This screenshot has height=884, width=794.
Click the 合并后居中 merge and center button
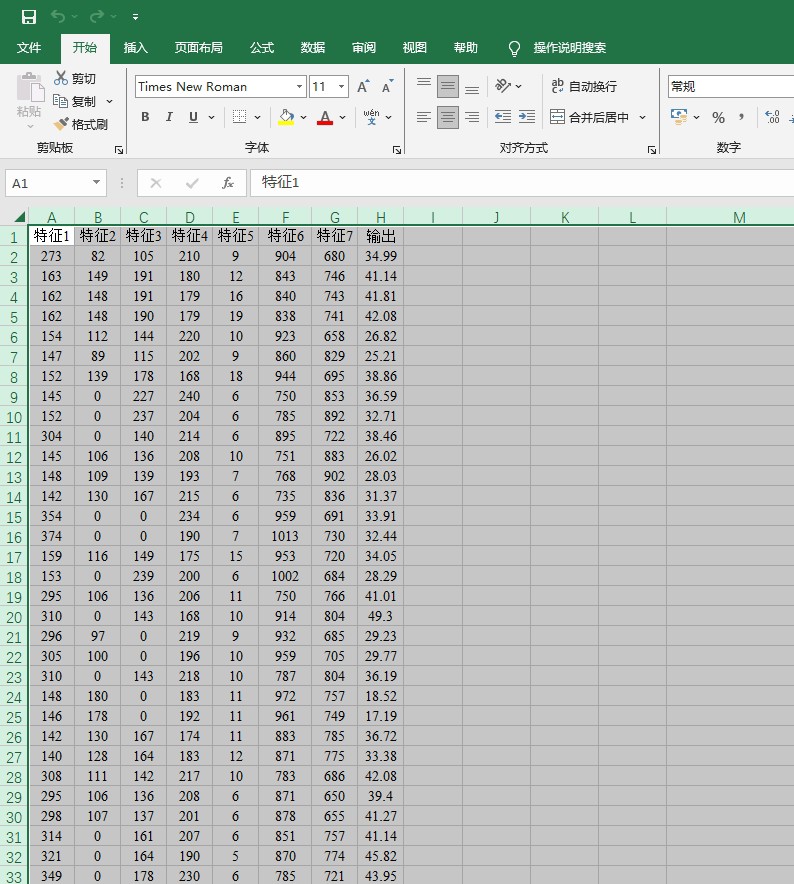coord(589,117)
